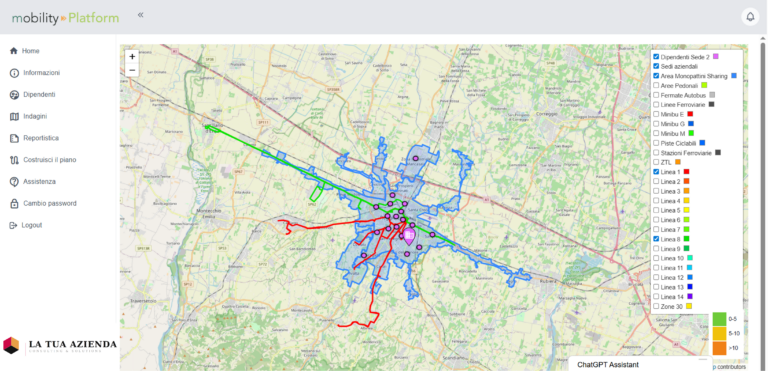Click the Informazioni info icon

[x=14, y=73]
